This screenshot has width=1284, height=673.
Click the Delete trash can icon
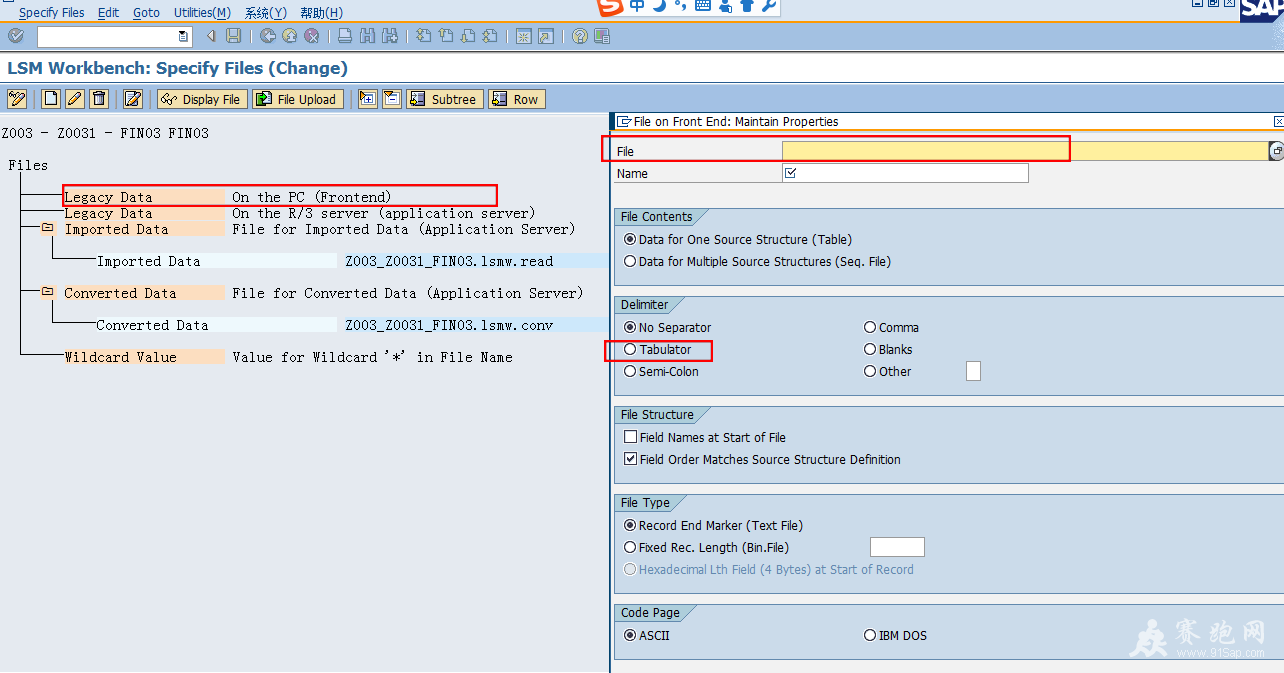tap(99, 99)
